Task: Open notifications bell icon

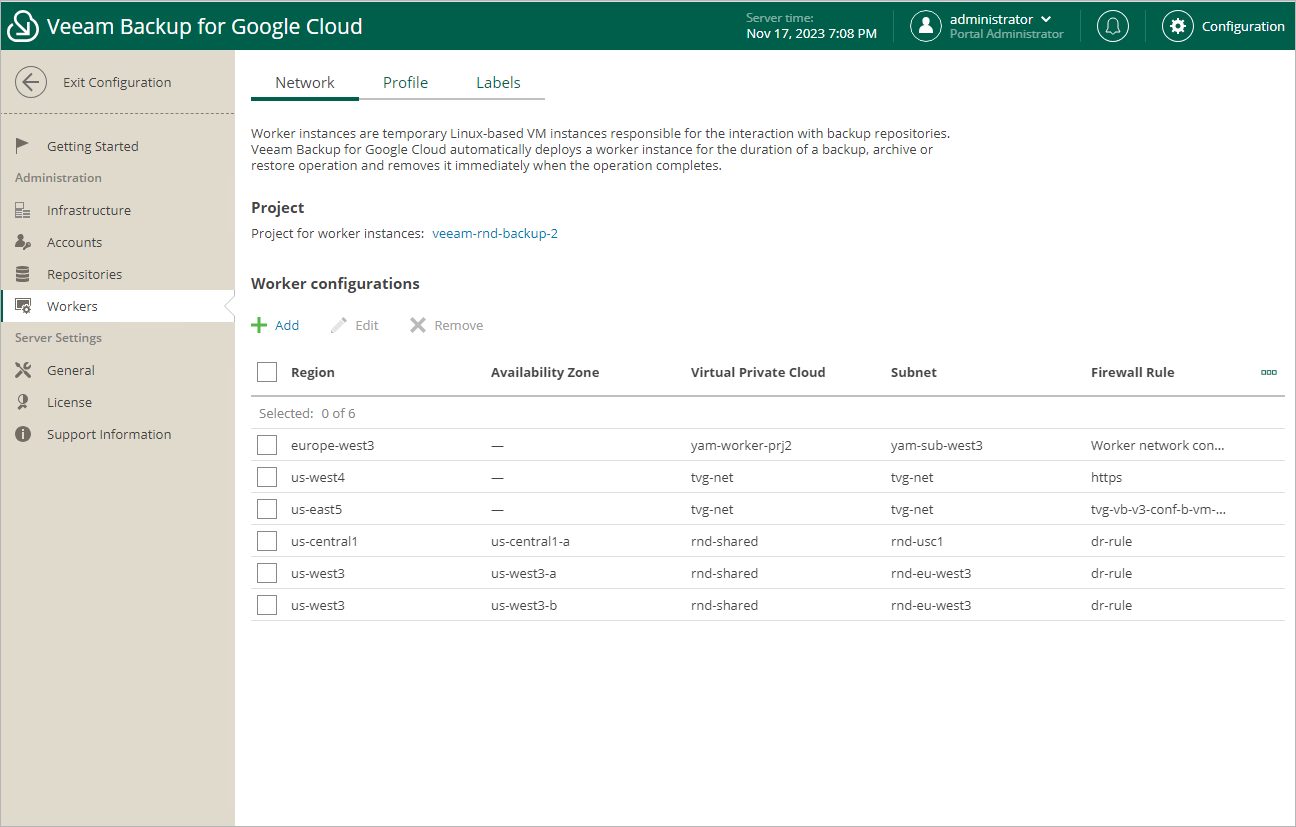Action: (1113, 26)
